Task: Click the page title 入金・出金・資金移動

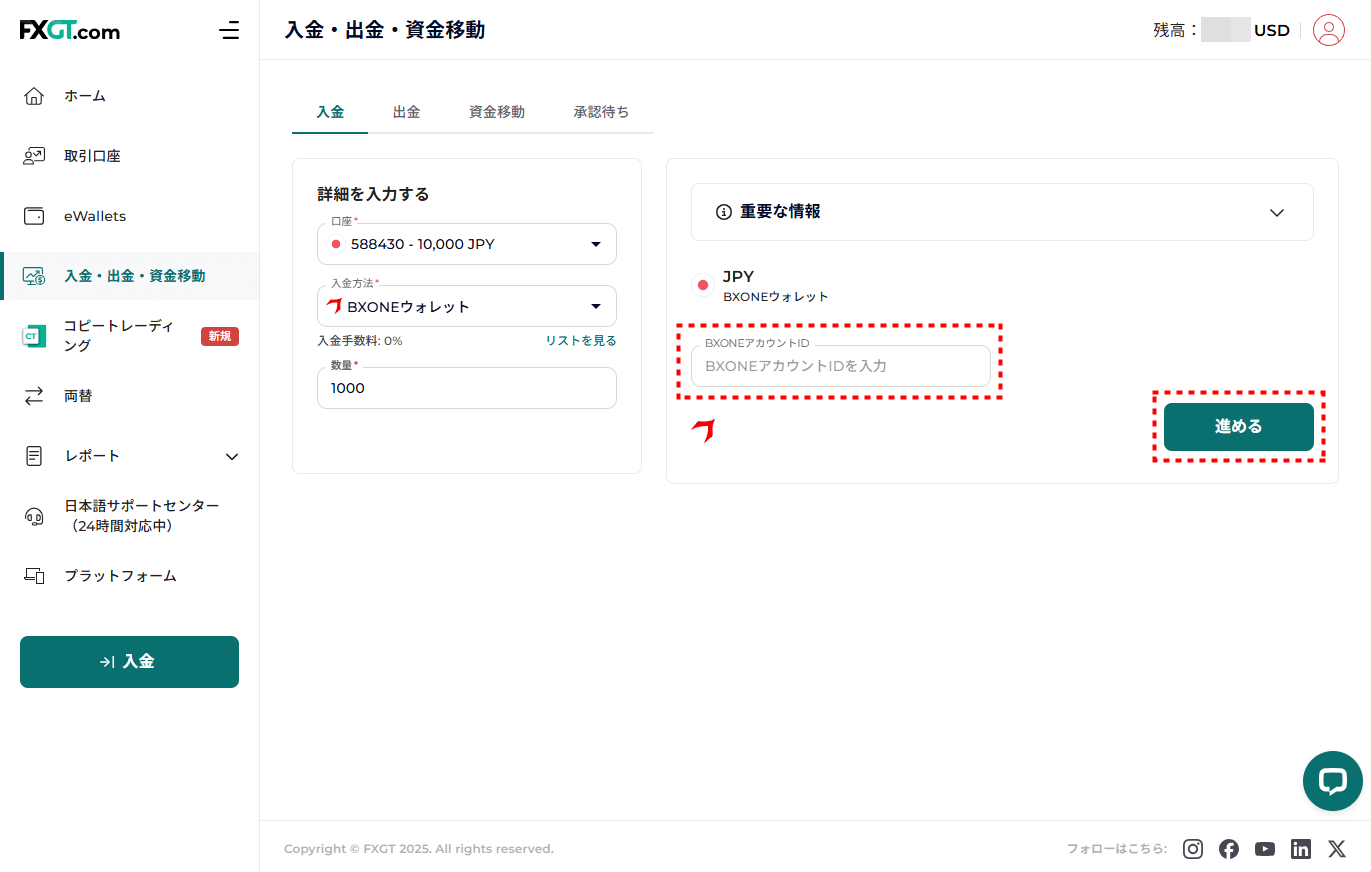Action: [x=385, y=30]
